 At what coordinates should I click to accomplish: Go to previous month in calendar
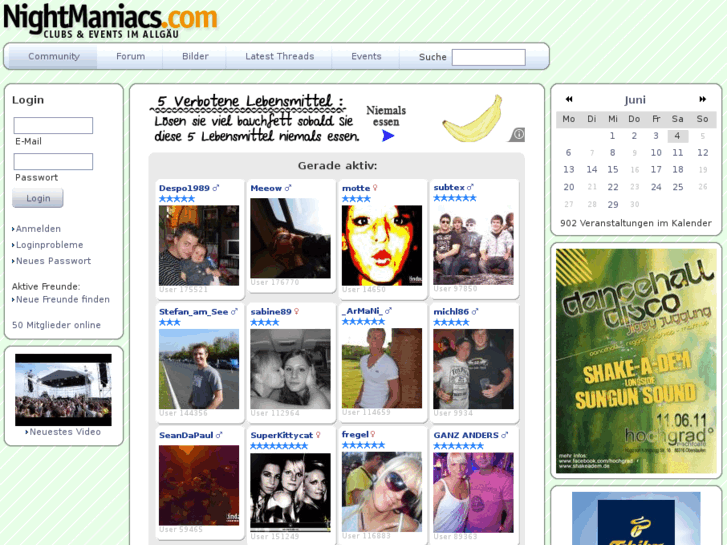(x=569, y=99)
